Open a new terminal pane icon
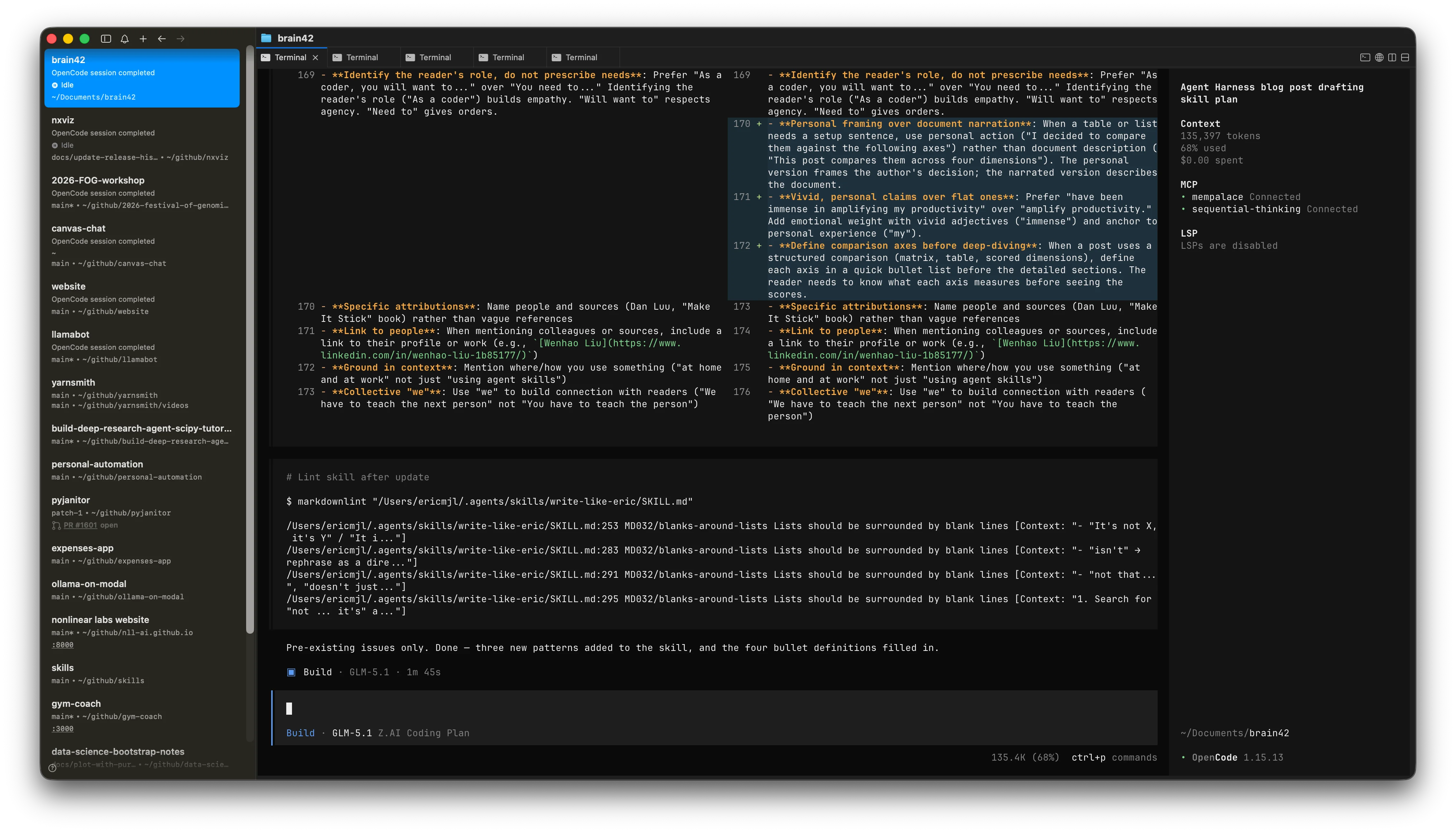 [1365, 57]
